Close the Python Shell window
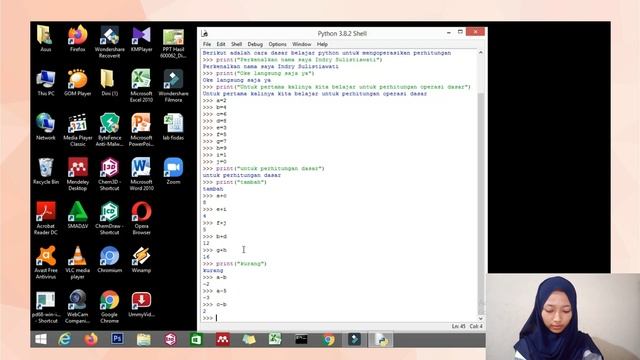This screenshot has height=360, width=640. point(476,32)
